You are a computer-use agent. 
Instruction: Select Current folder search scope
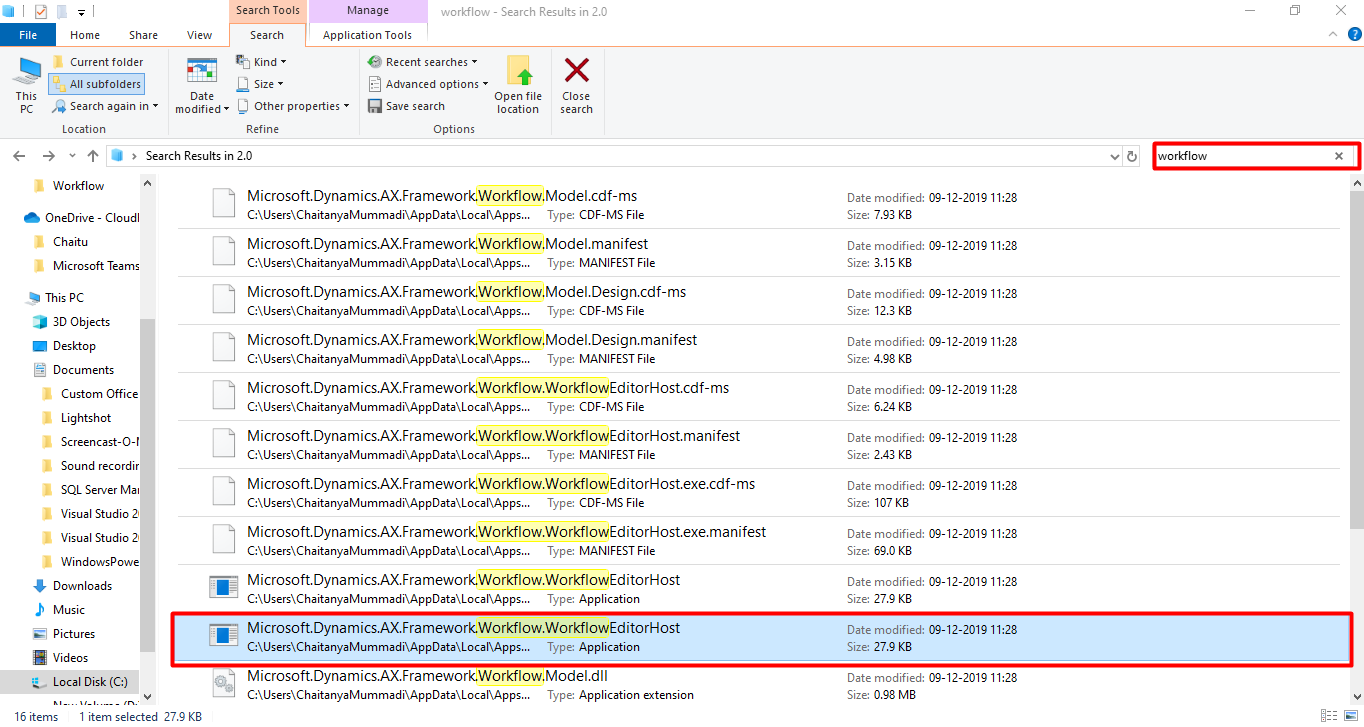tap(97, 62)
